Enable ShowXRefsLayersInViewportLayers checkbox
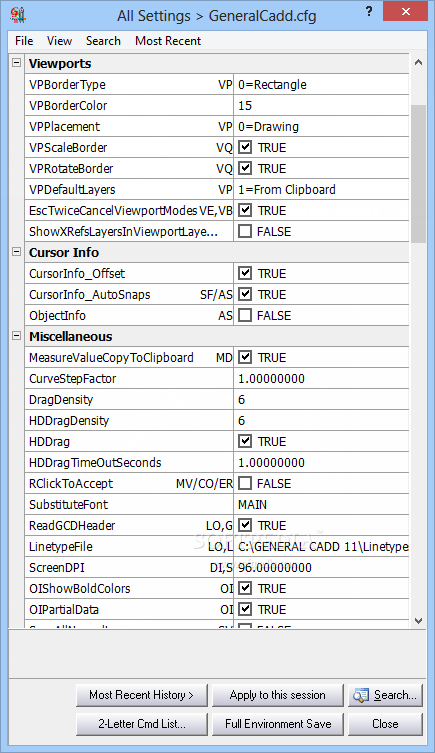Image resolution: width=435 pixels, height=753 pixels. [245, 231]
